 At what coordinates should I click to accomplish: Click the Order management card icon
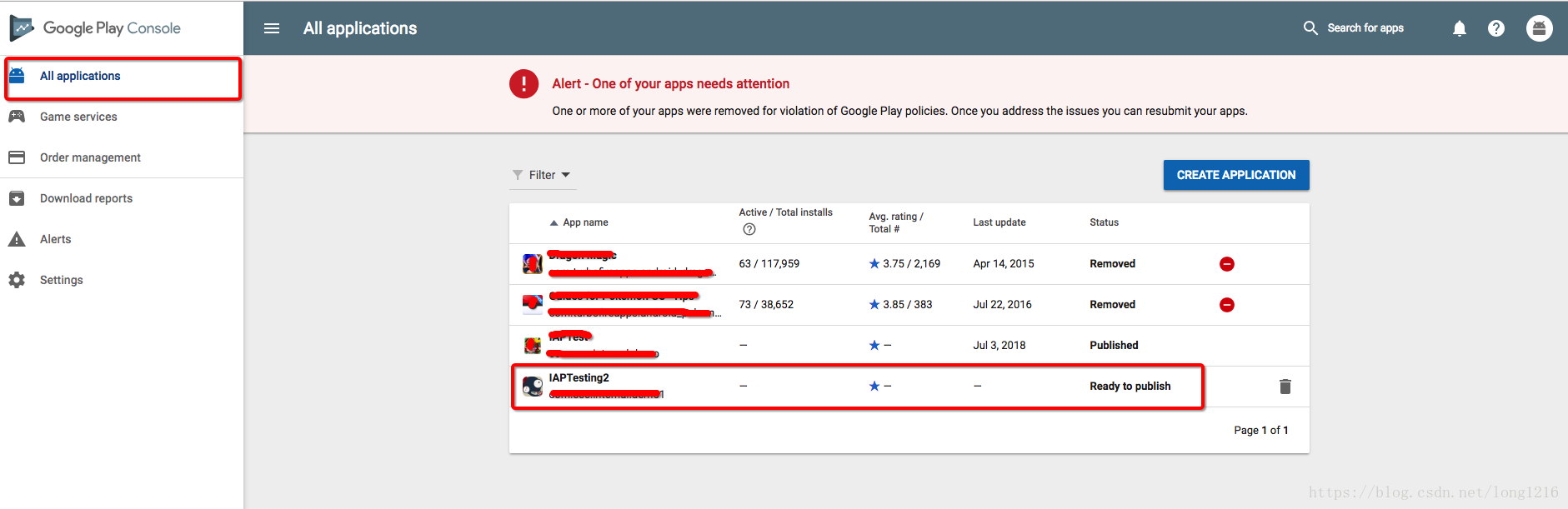tap(17, 157)
